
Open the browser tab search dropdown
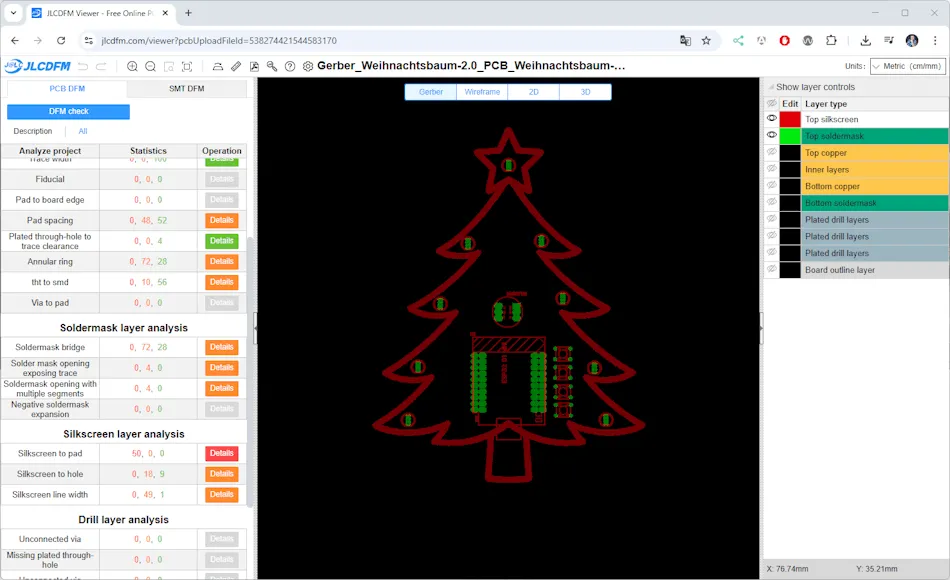13,13
